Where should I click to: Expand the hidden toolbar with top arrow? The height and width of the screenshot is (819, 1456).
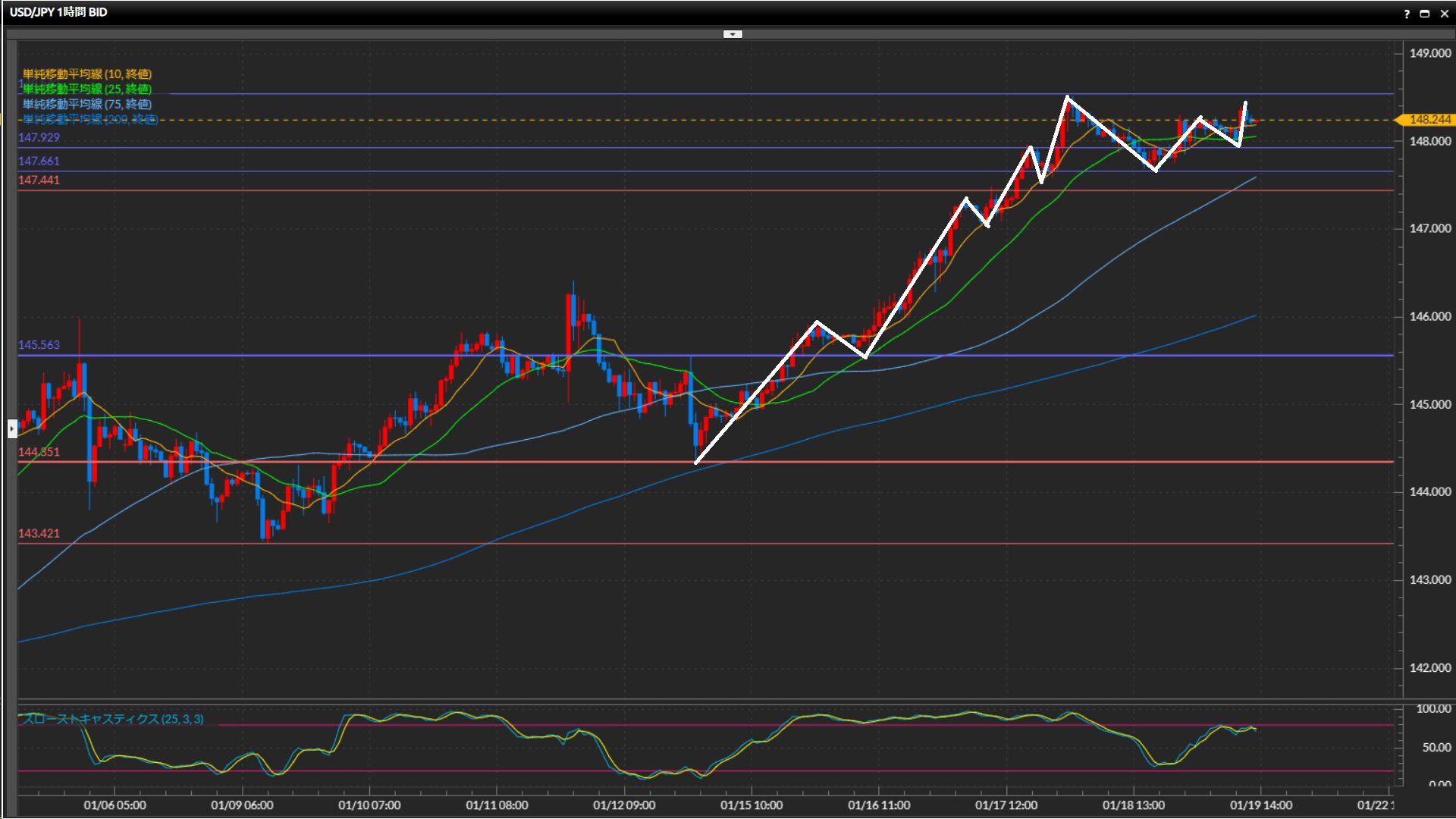(x=733, y=34)
